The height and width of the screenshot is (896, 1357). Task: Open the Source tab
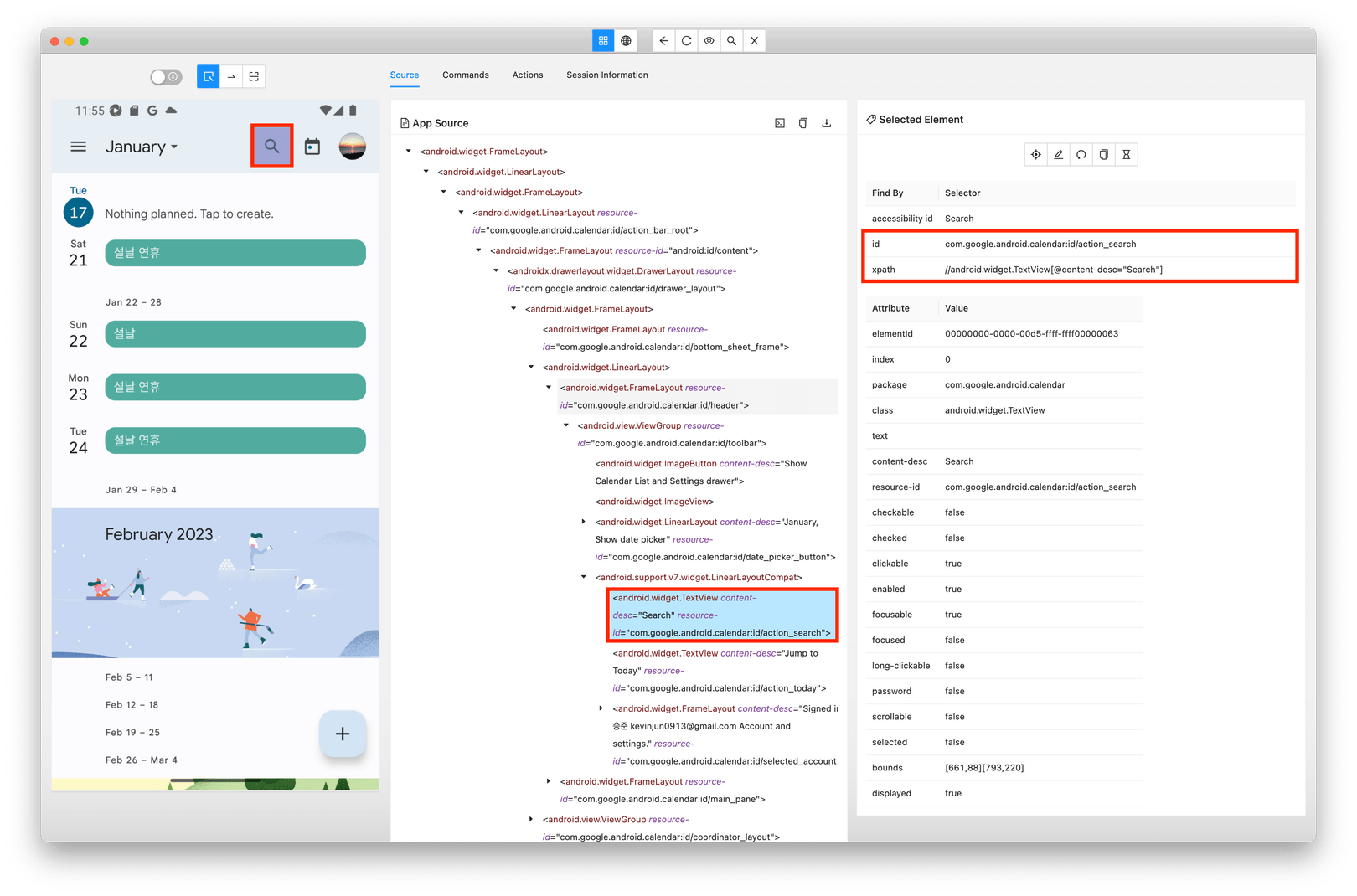405,75
